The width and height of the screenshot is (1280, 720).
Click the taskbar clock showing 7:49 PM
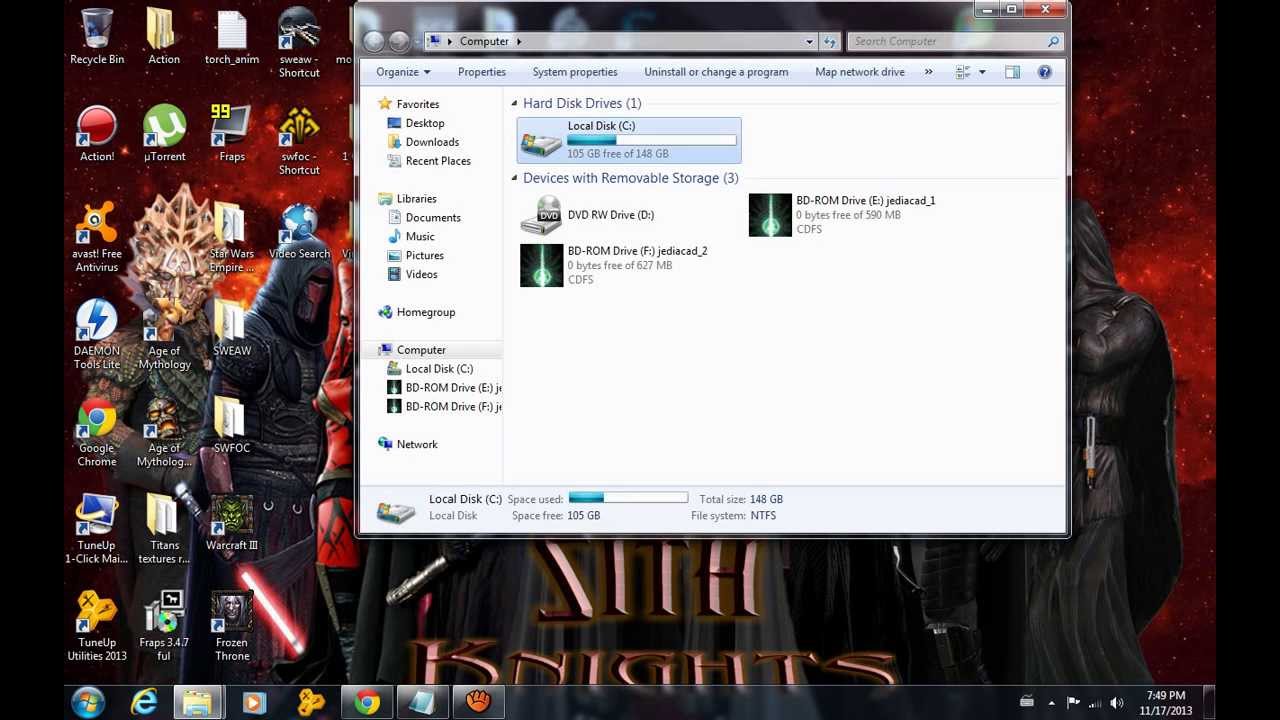1166,703
